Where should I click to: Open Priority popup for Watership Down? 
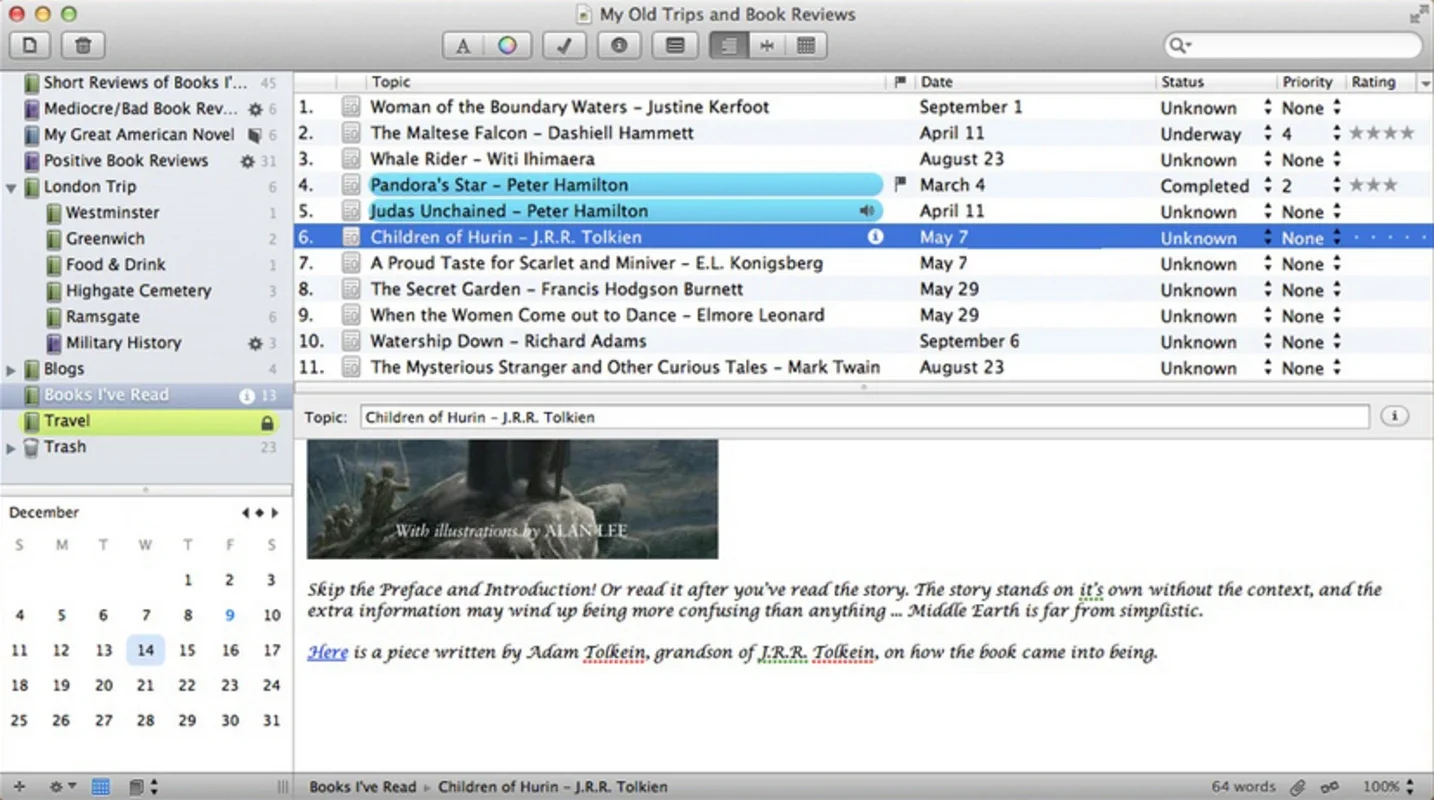[x=1337, y=341]
